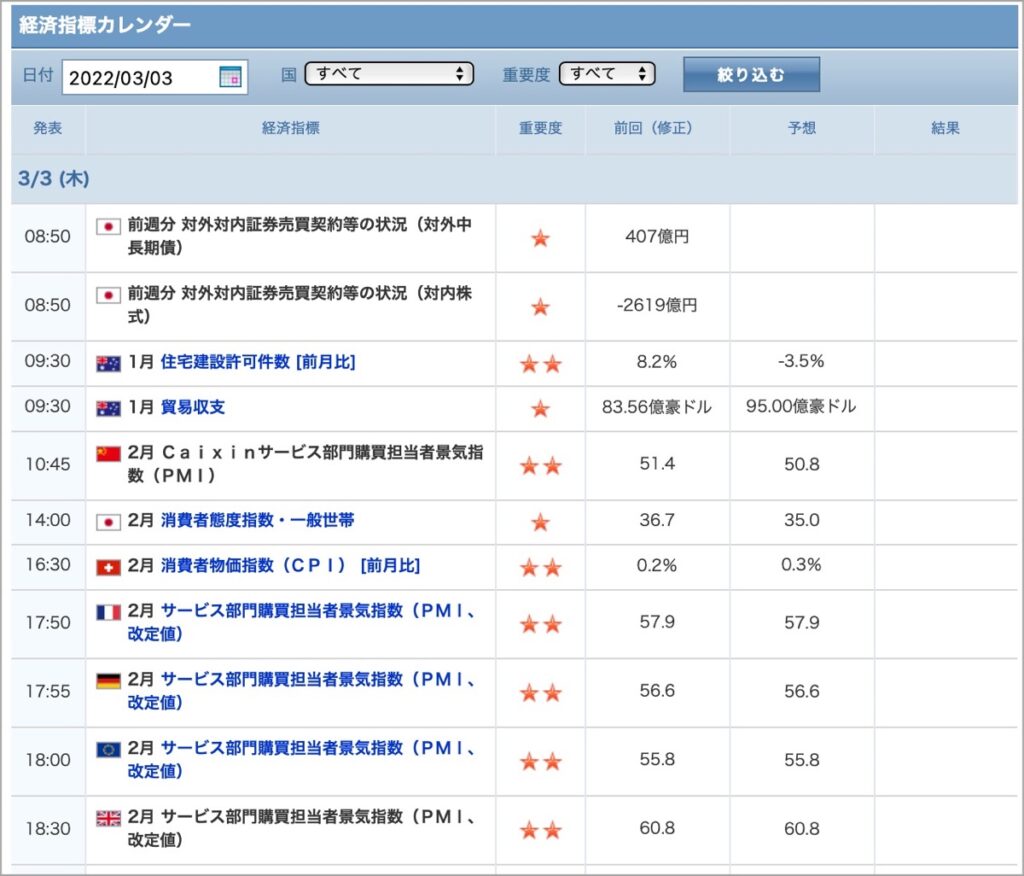Image resolution: width=1024 pixels, height=876 pixels.
Task: Click the 35.0 forecast value
Action: point(801,520)
